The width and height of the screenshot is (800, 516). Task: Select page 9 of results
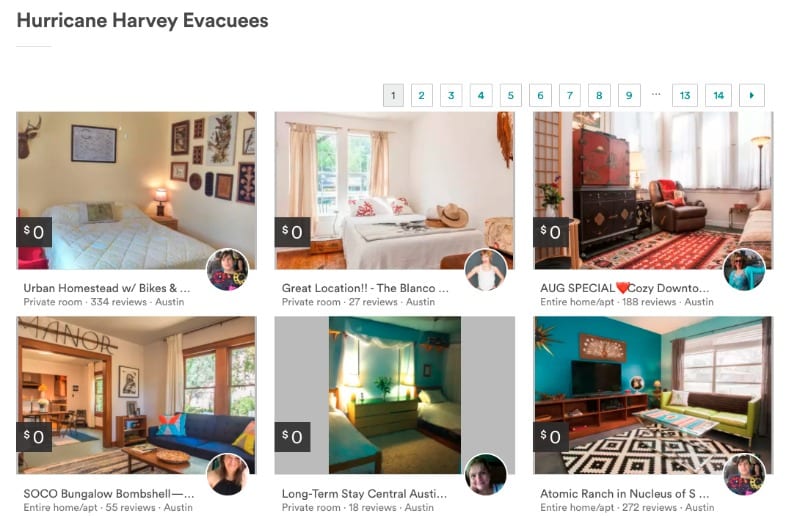tap(629, 95)
